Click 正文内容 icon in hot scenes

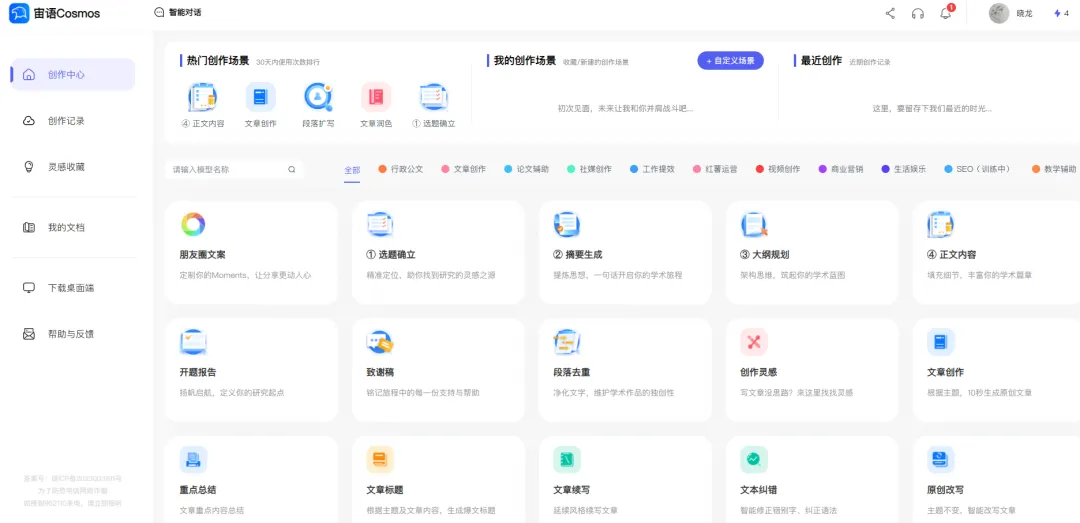click(x=202, y=97)
